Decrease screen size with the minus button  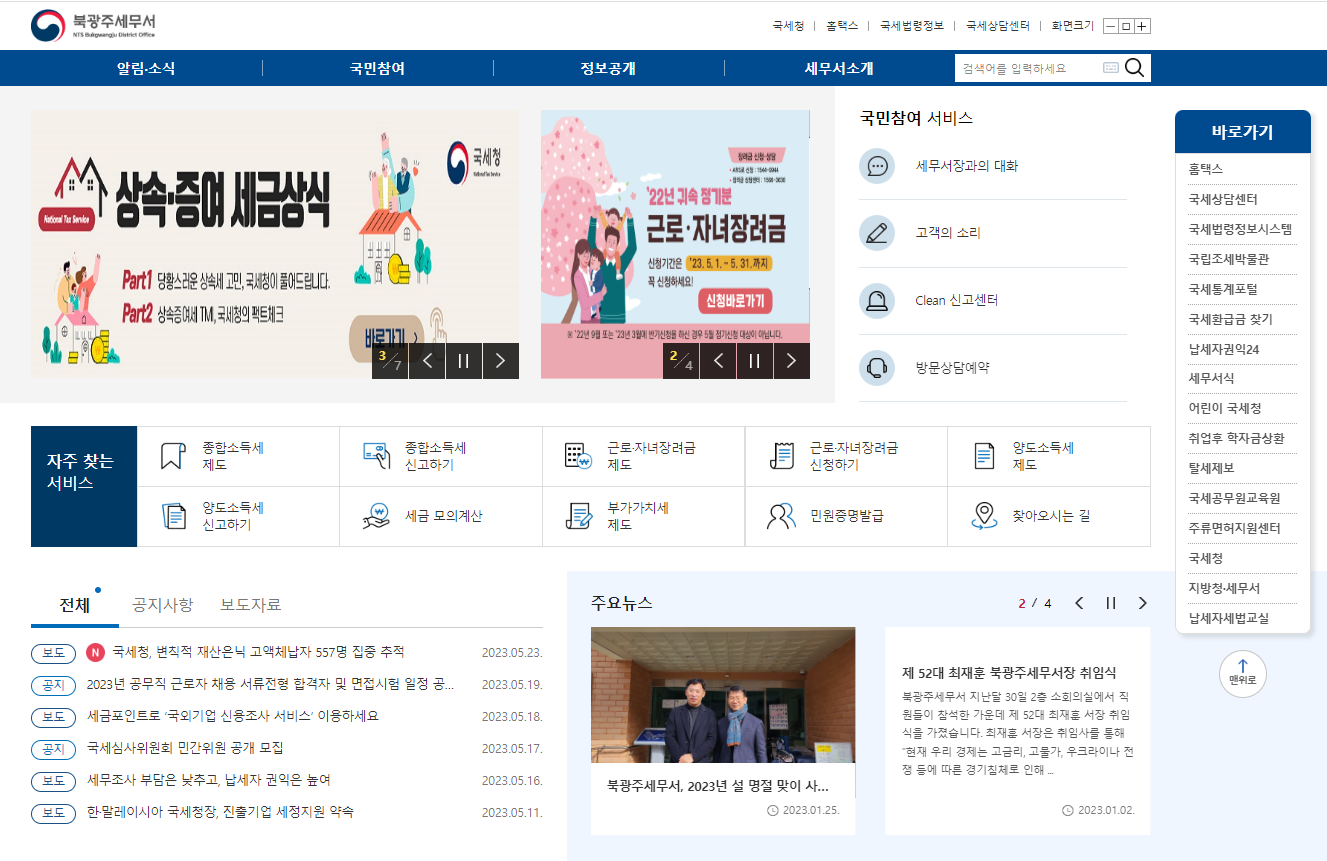tap(1110, 26)
